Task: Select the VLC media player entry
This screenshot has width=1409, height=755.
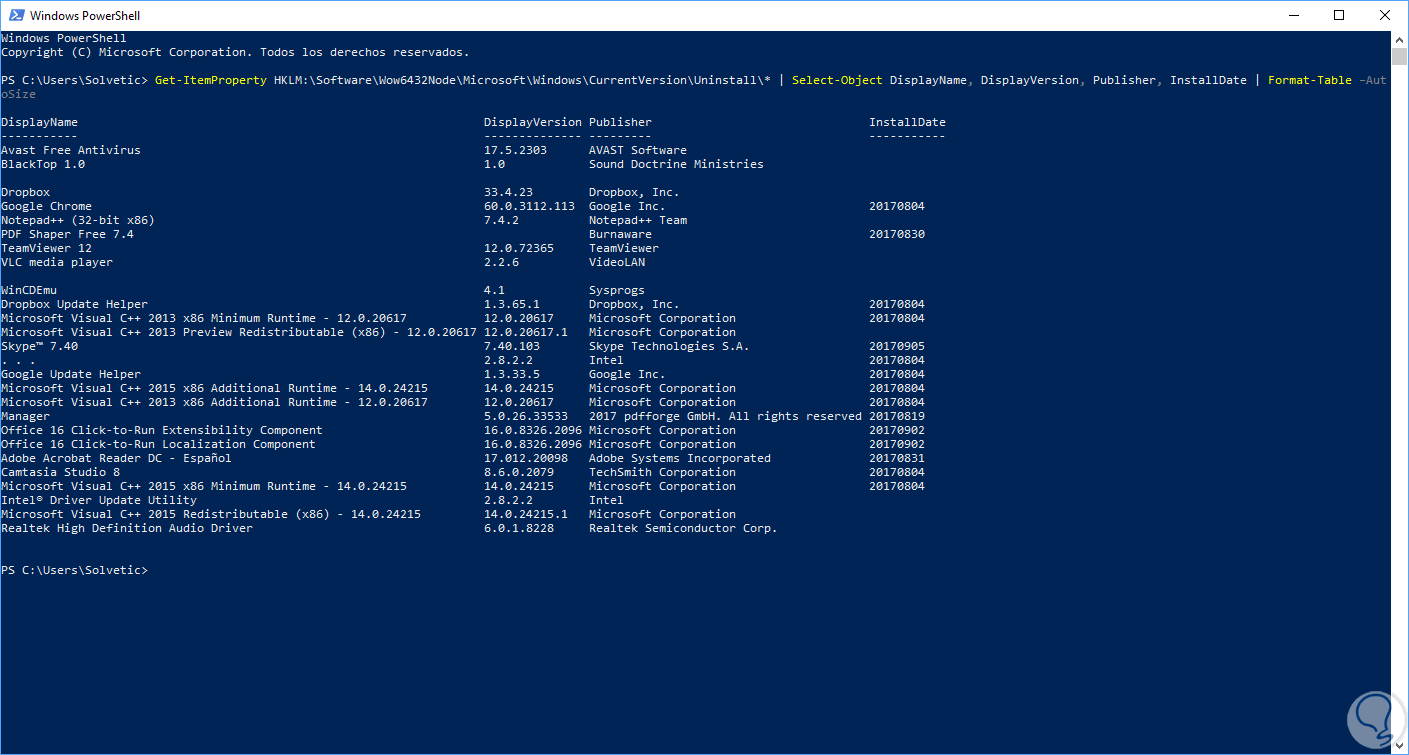Action: pyautogui.click(x=57, y=262)
